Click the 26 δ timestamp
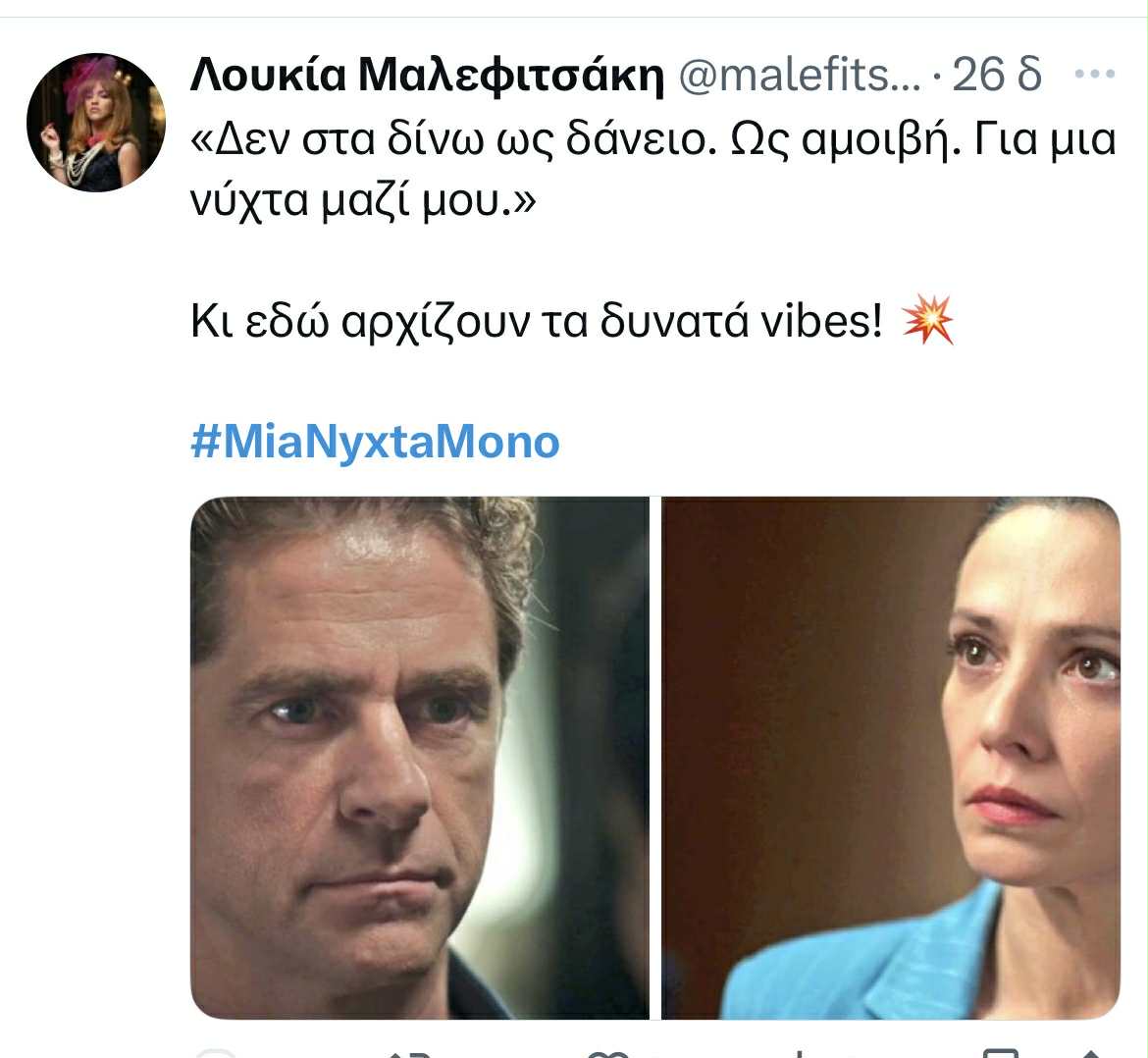This screenshot has height=1058, width=1148. point(997,74)
